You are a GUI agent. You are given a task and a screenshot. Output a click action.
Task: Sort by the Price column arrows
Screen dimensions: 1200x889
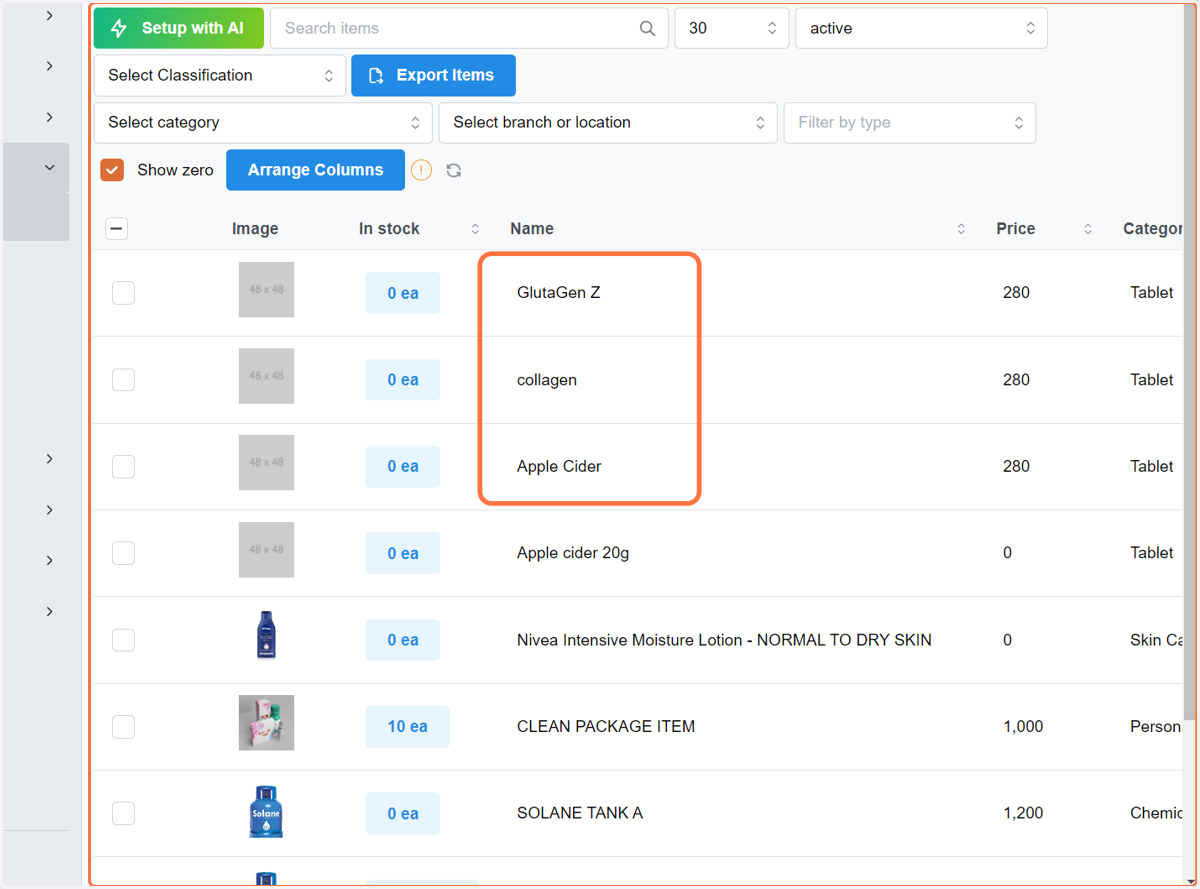(x=1088, y=229)
